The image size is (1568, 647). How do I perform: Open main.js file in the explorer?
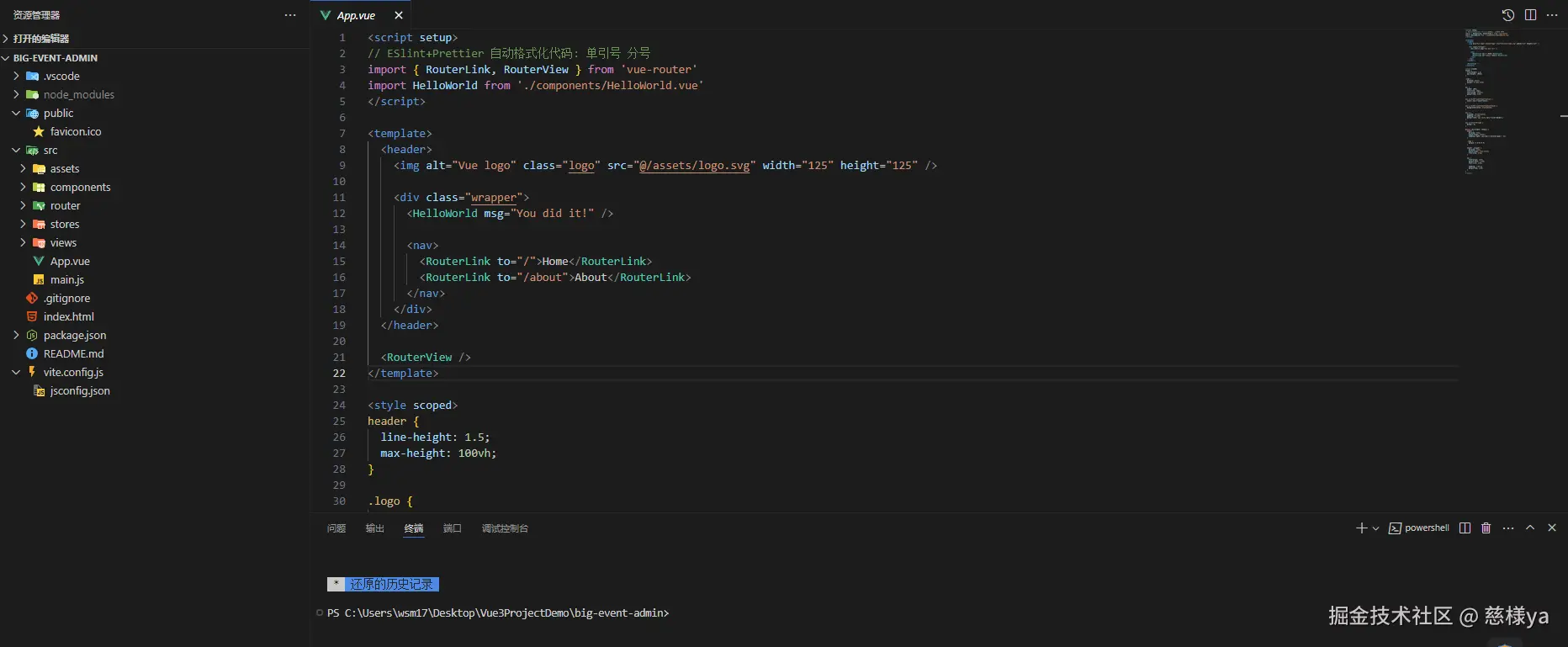[156, 279]
